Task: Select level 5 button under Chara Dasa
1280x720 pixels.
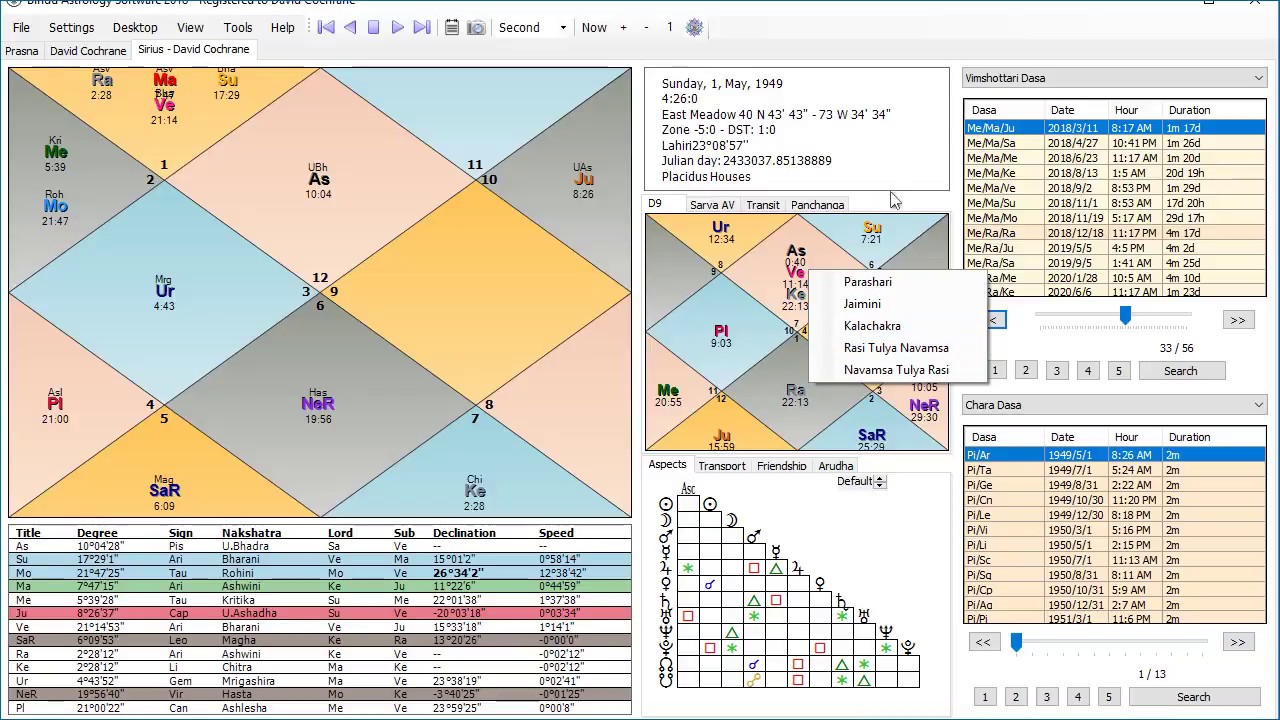Action: click(1108, 697)
